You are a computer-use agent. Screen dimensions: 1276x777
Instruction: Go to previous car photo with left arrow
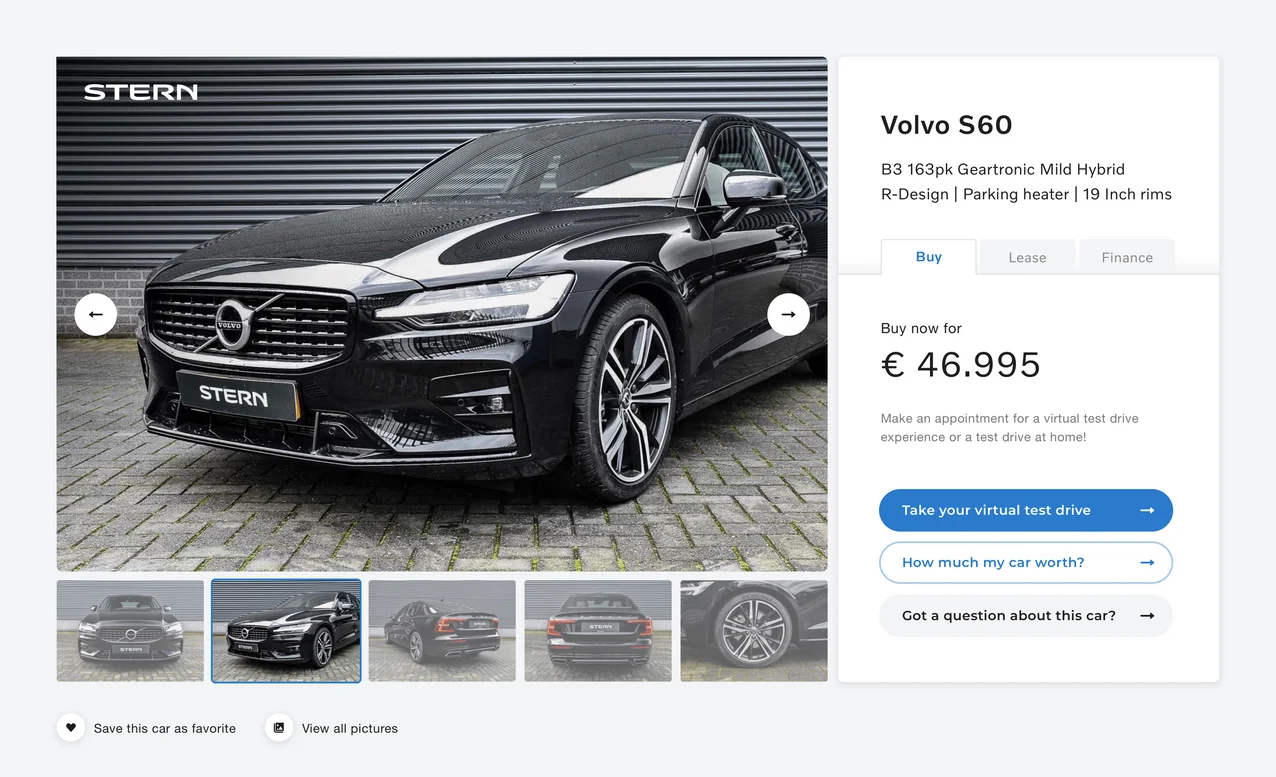coord(96,314)
